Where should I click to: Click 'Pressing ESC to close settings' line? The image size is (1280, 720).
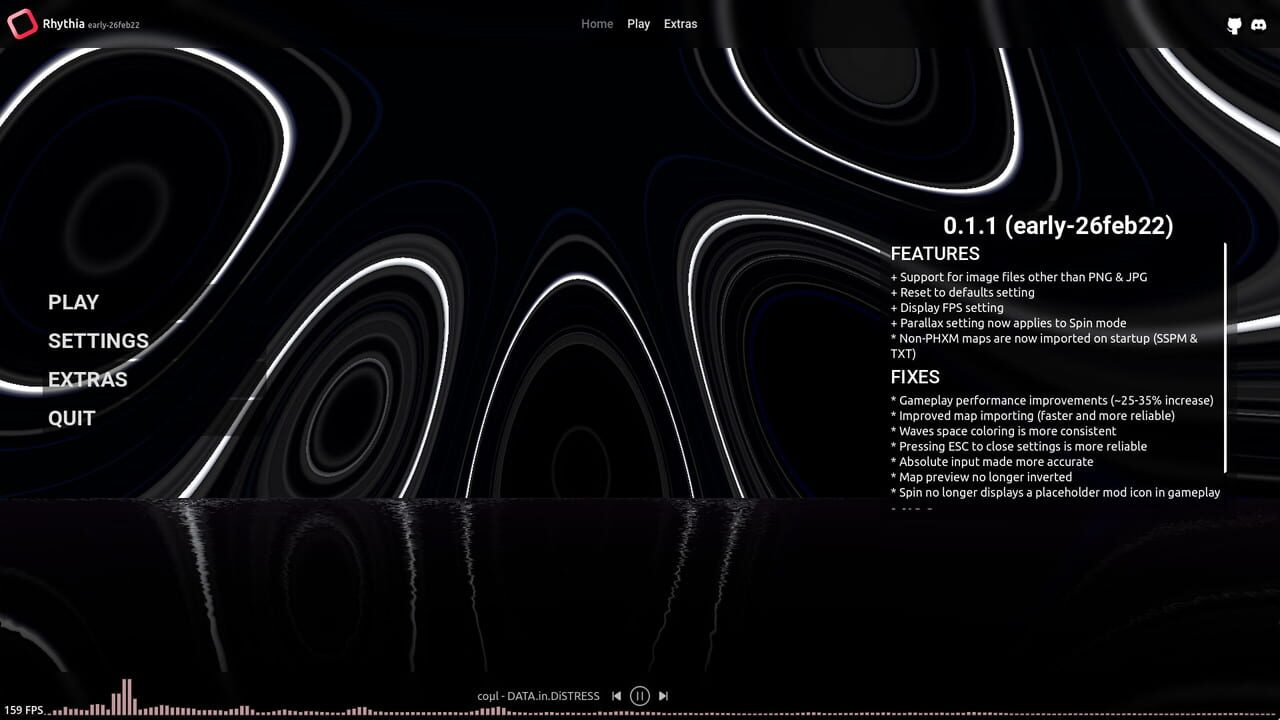(x=1019, y=447)
